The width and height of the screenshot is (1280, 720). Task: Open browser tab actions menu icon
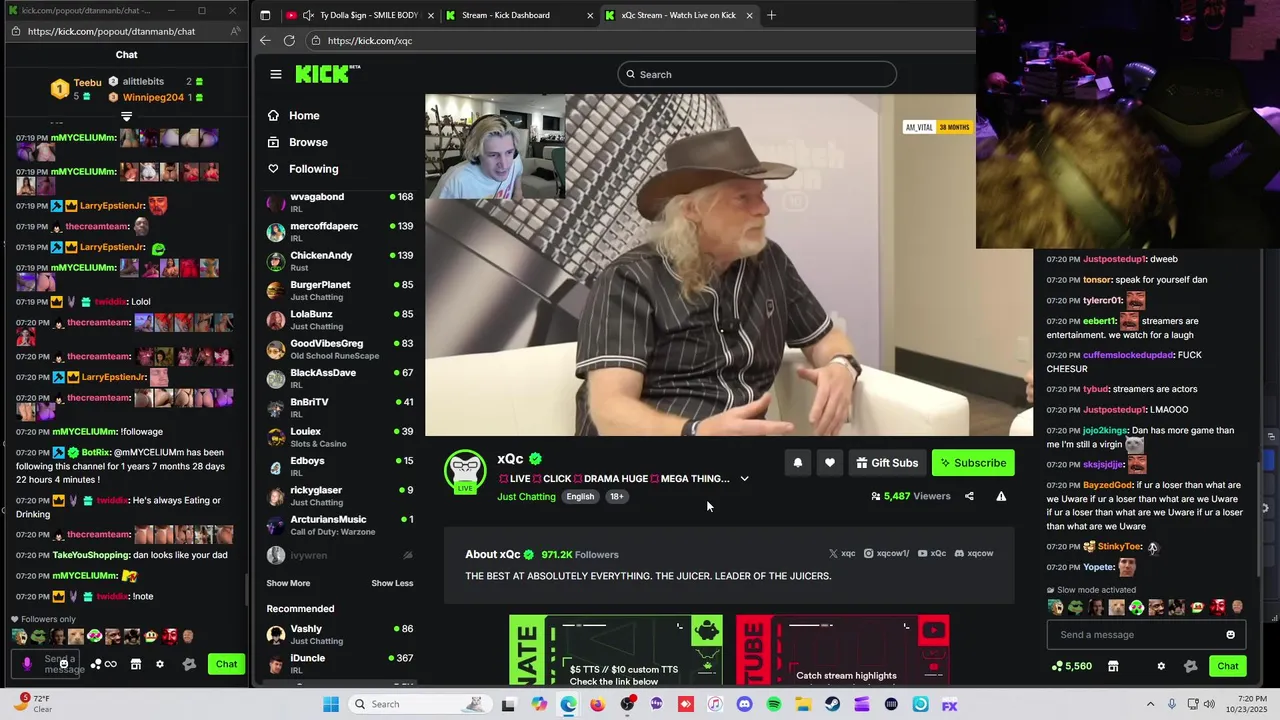[265, 15]
